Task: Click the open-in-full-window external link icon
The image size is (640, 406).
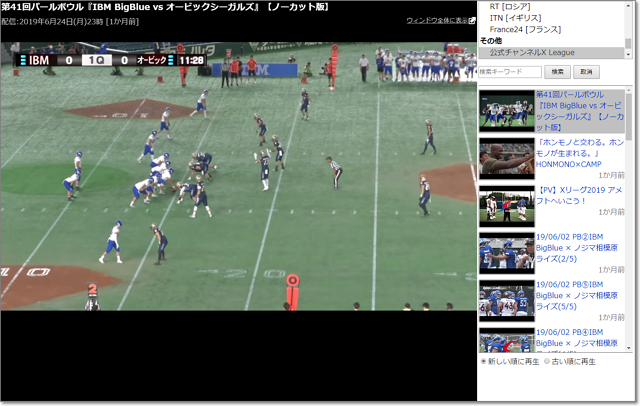Action: point(472,20)
